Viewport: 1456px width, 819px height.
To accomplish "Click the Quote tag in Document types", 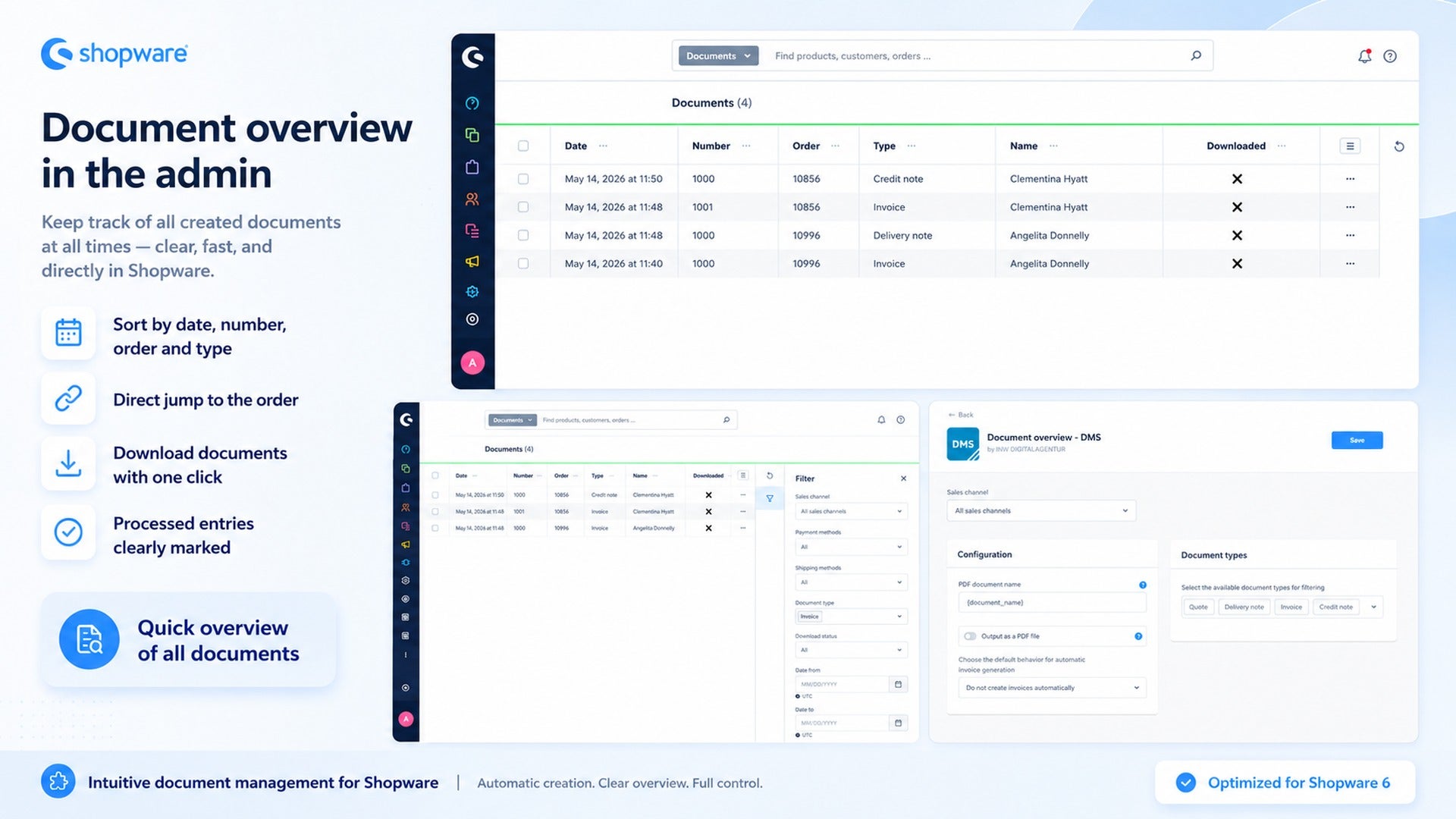I will point(1198,607).
